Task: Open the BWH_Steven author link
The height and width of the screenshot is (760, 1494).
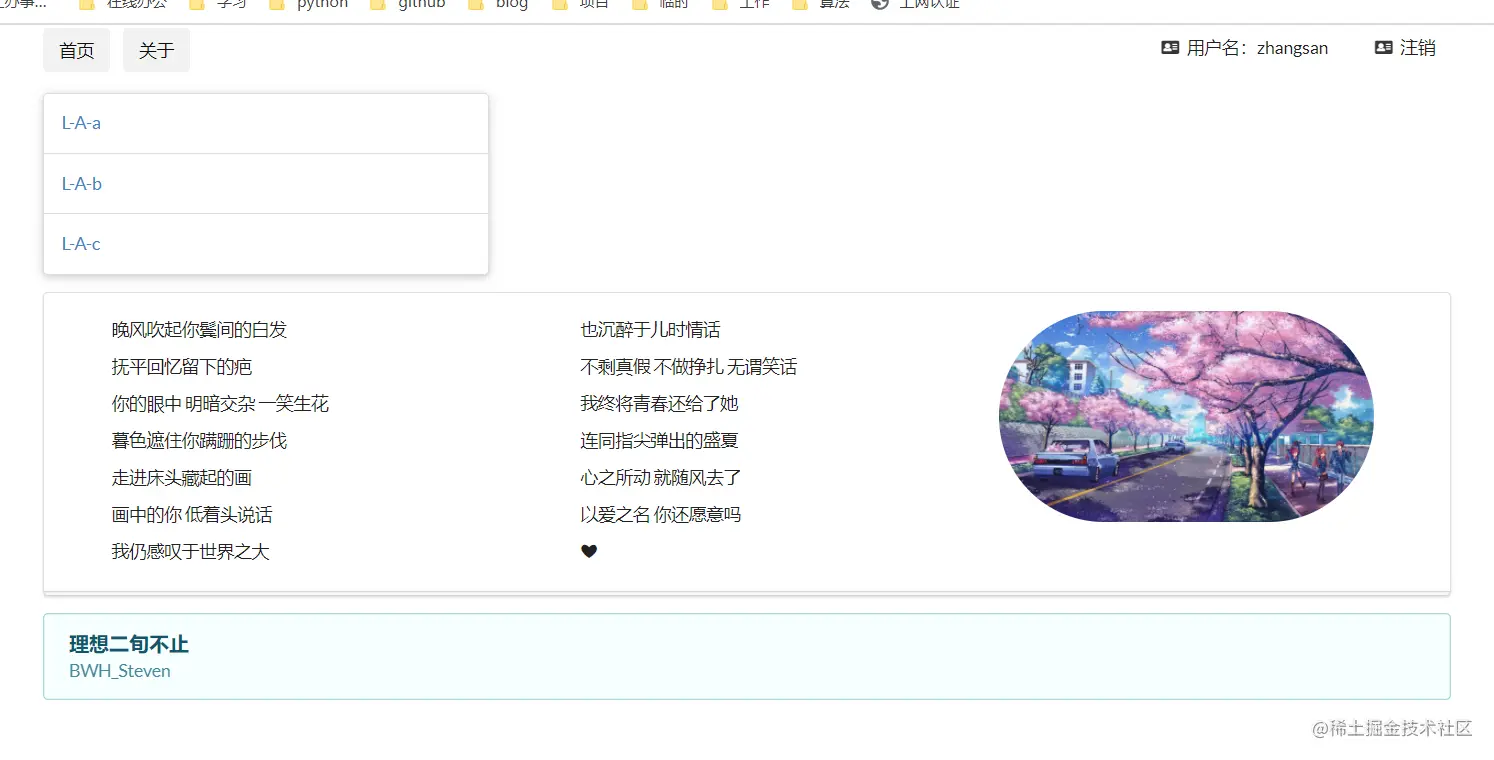Action: pos(119,671)
